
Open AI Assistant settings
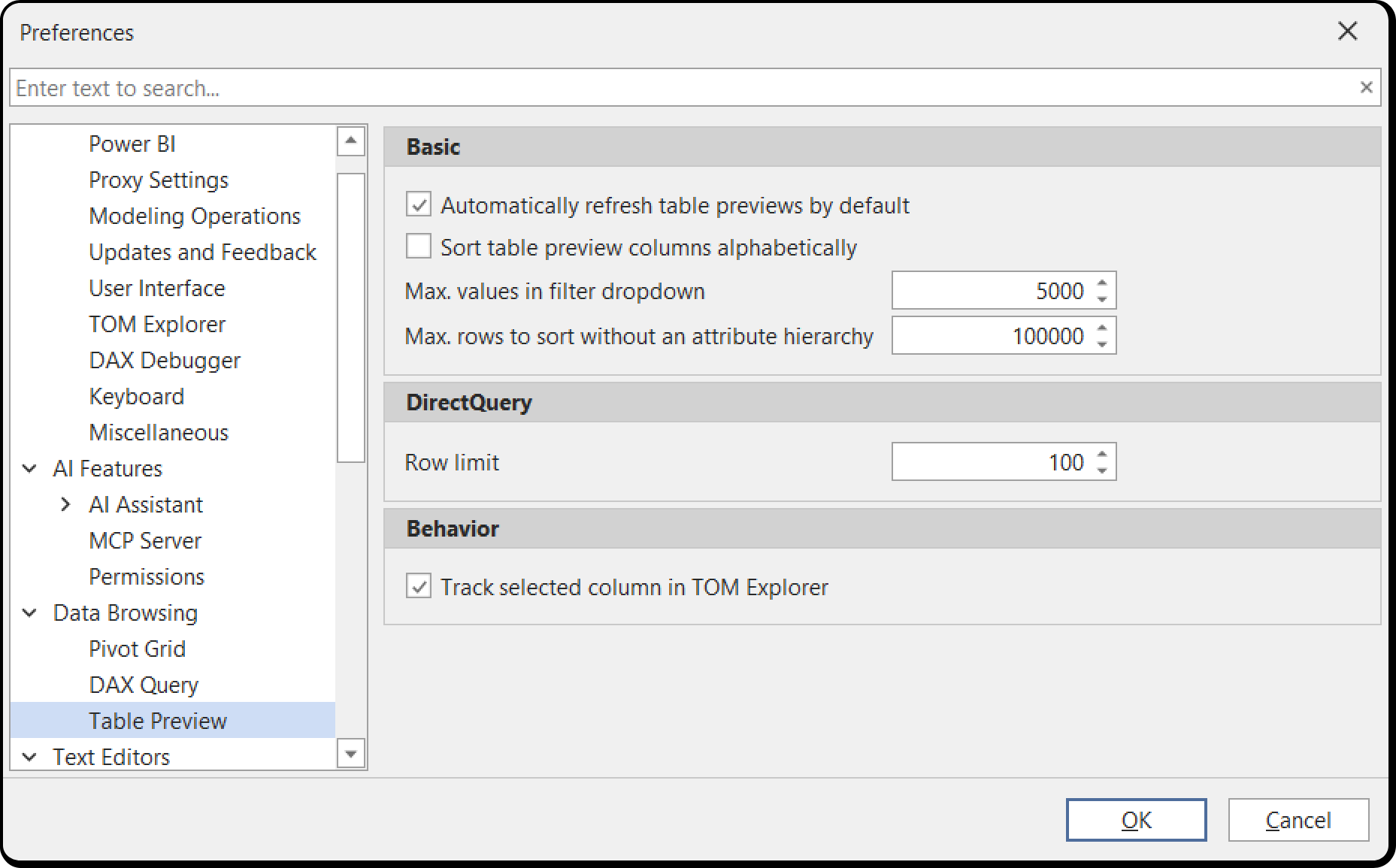[146, 504]
